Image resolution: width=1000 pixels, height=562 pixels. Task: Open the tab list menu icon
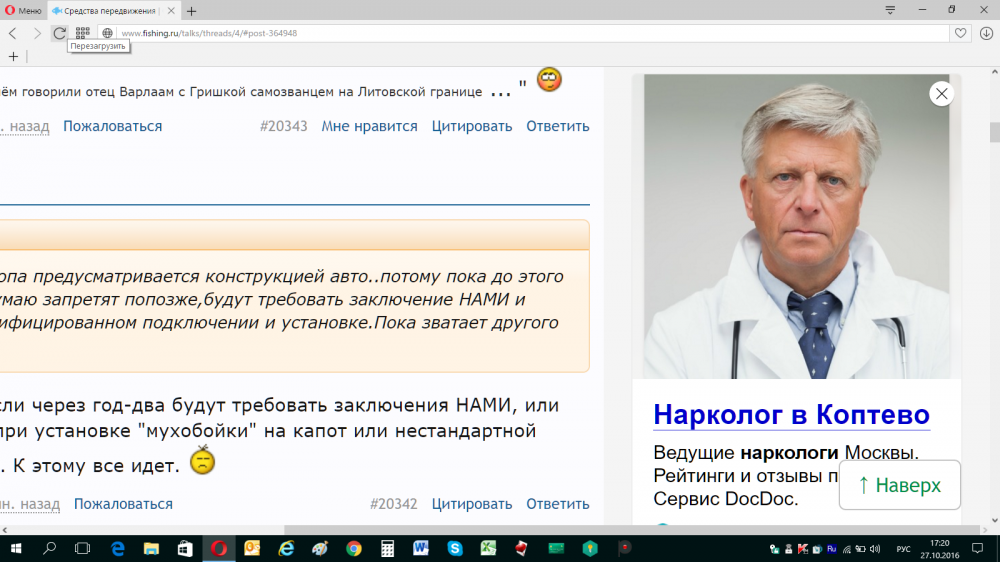[890, 10]
